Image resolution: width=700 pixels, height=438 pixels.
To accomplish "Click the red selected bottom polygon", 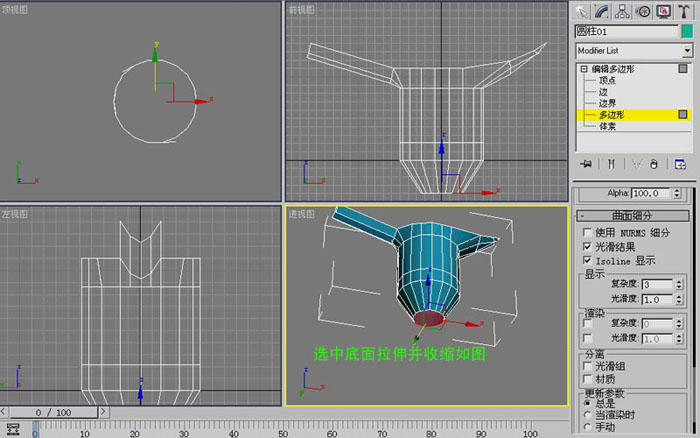I will (x=429, y=318).
